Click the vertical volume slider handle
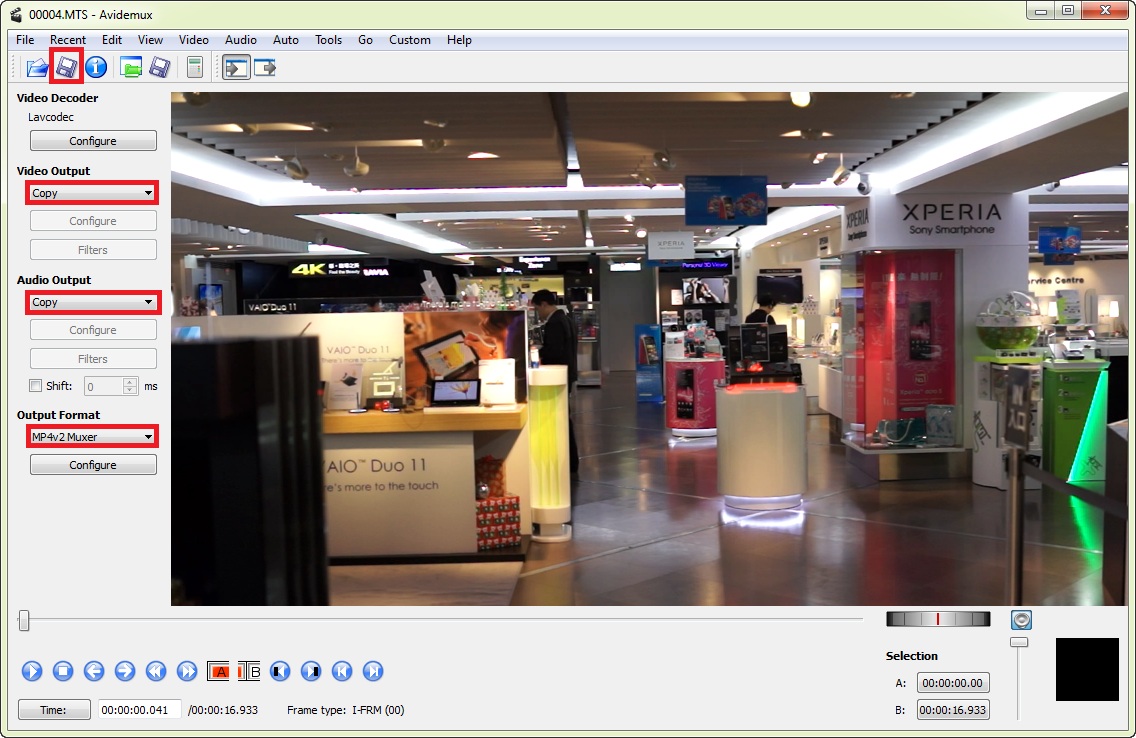Image resolution: width=1136 pixels, height=738 pixels. coord(1019,642)
